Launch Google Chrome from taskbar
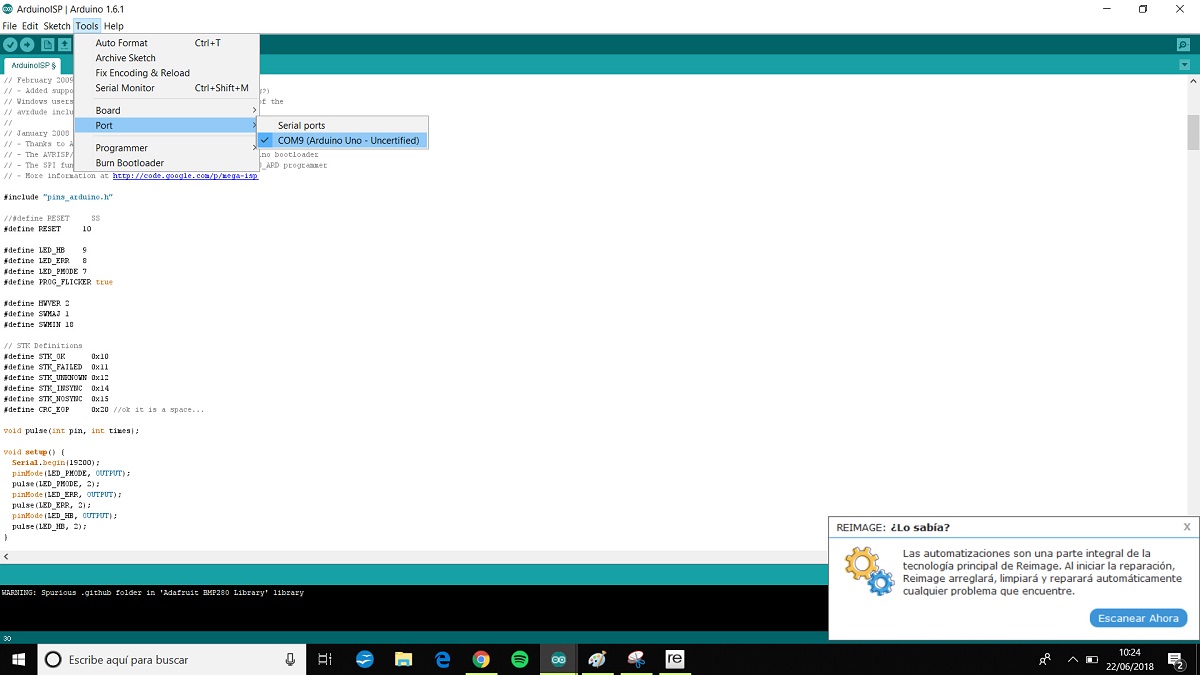 (481, 659)
